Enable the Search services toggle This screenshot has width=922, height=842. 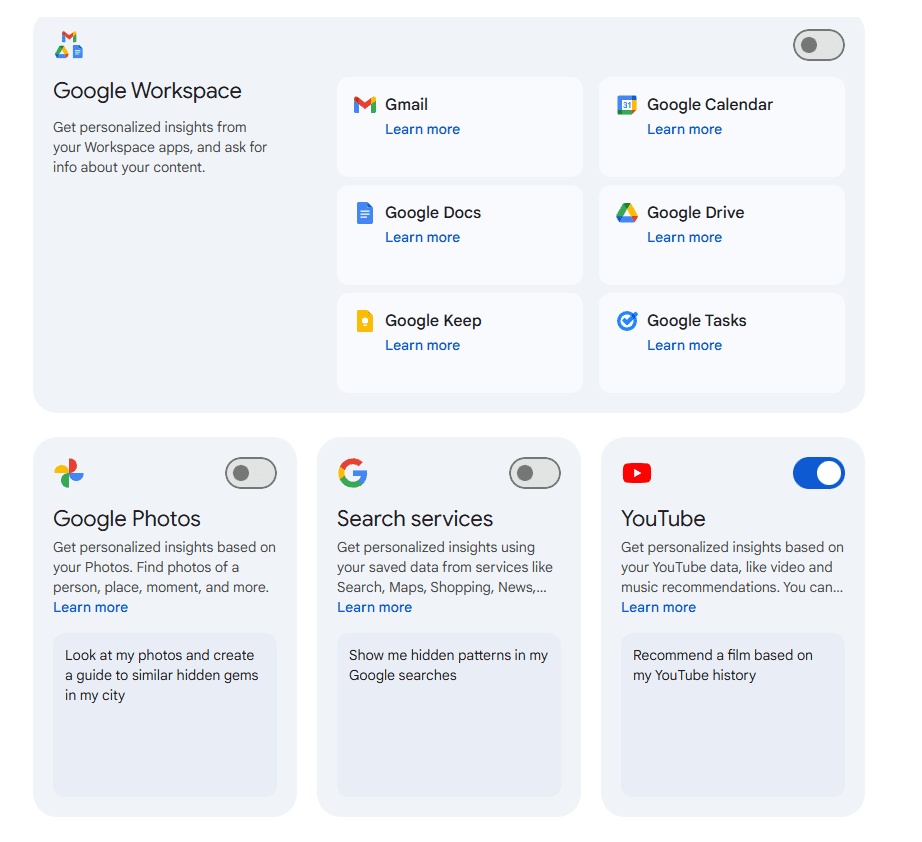[x=534, y=473]
